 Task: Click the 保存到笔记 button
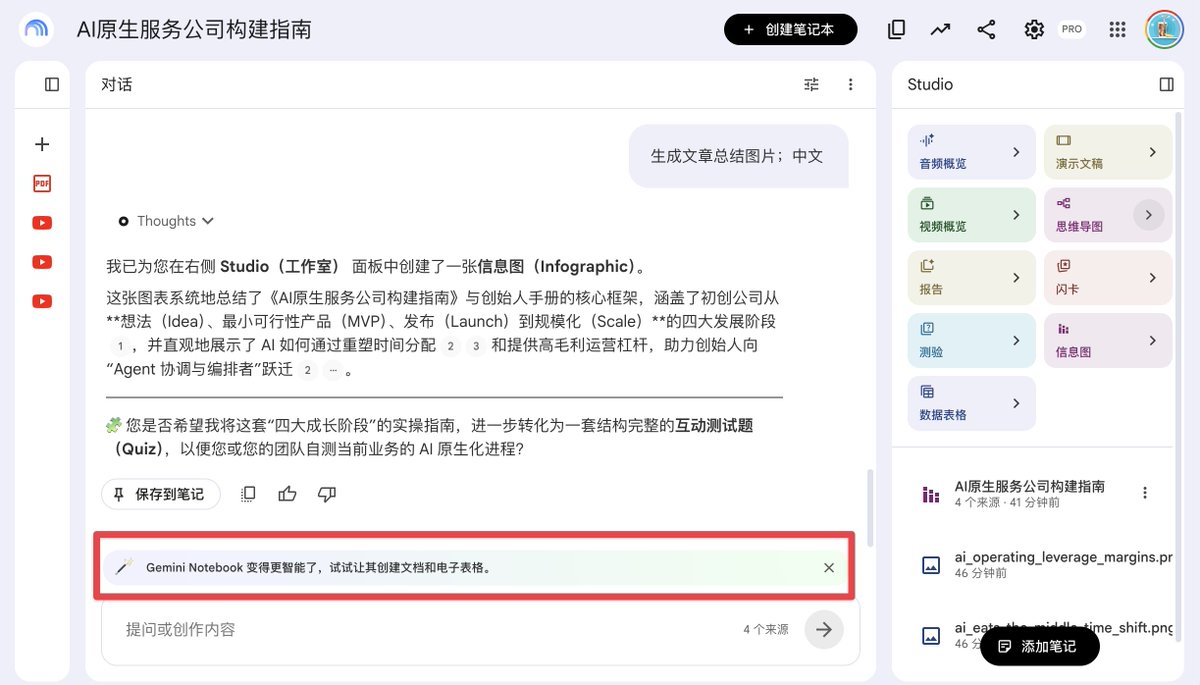click(161, 494)
